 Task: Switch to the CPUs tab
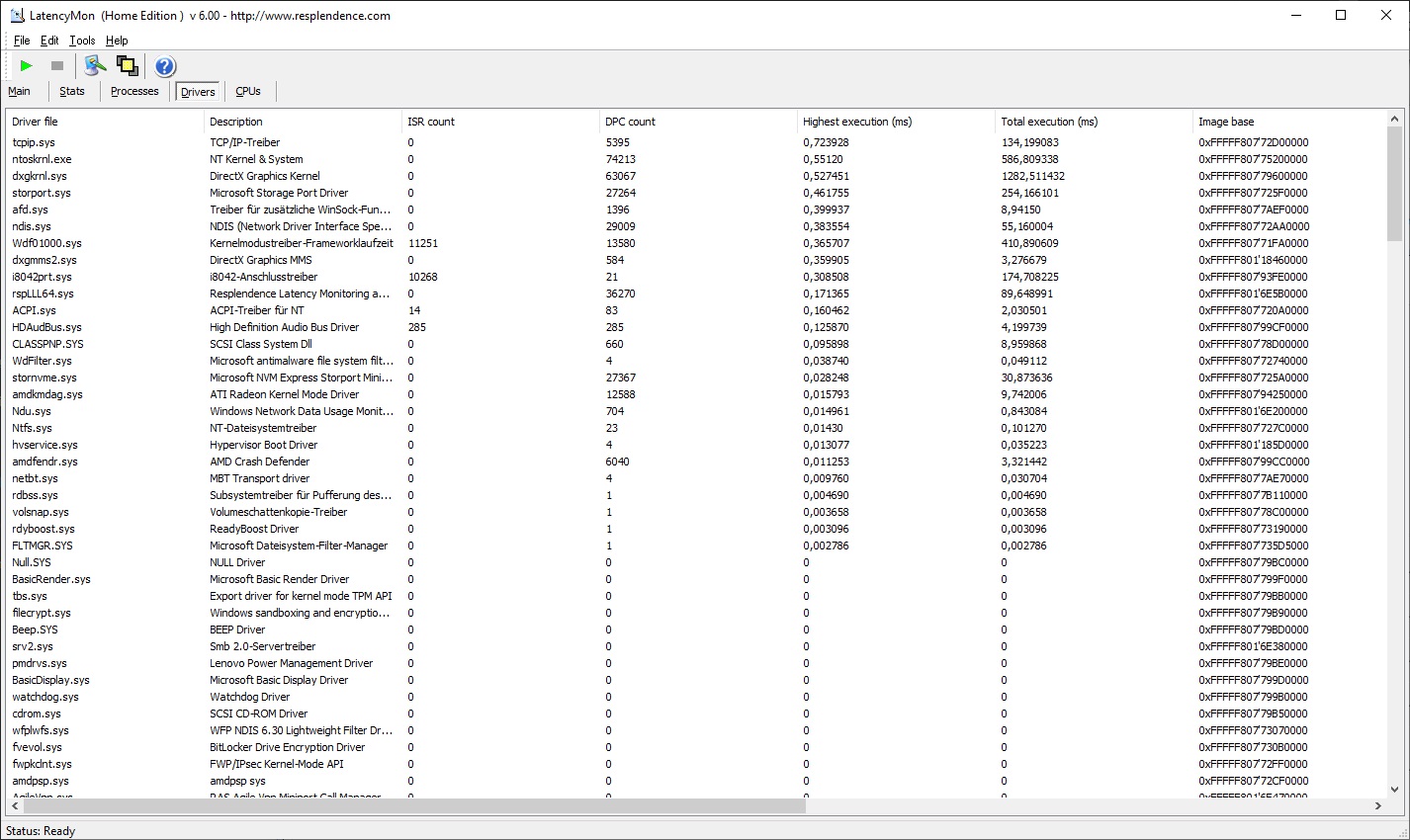pyautogui.click(x=248, y=91)
